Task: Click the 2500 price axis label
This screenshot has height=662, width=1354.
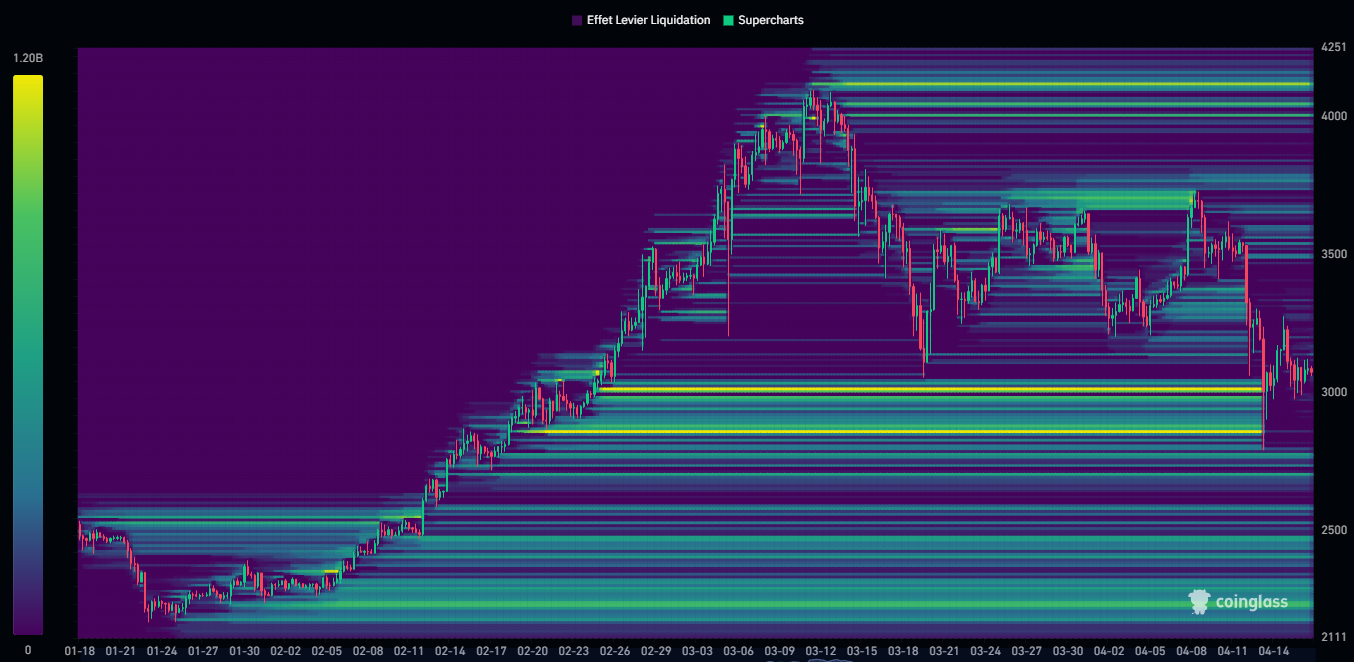Action: 1333,530
